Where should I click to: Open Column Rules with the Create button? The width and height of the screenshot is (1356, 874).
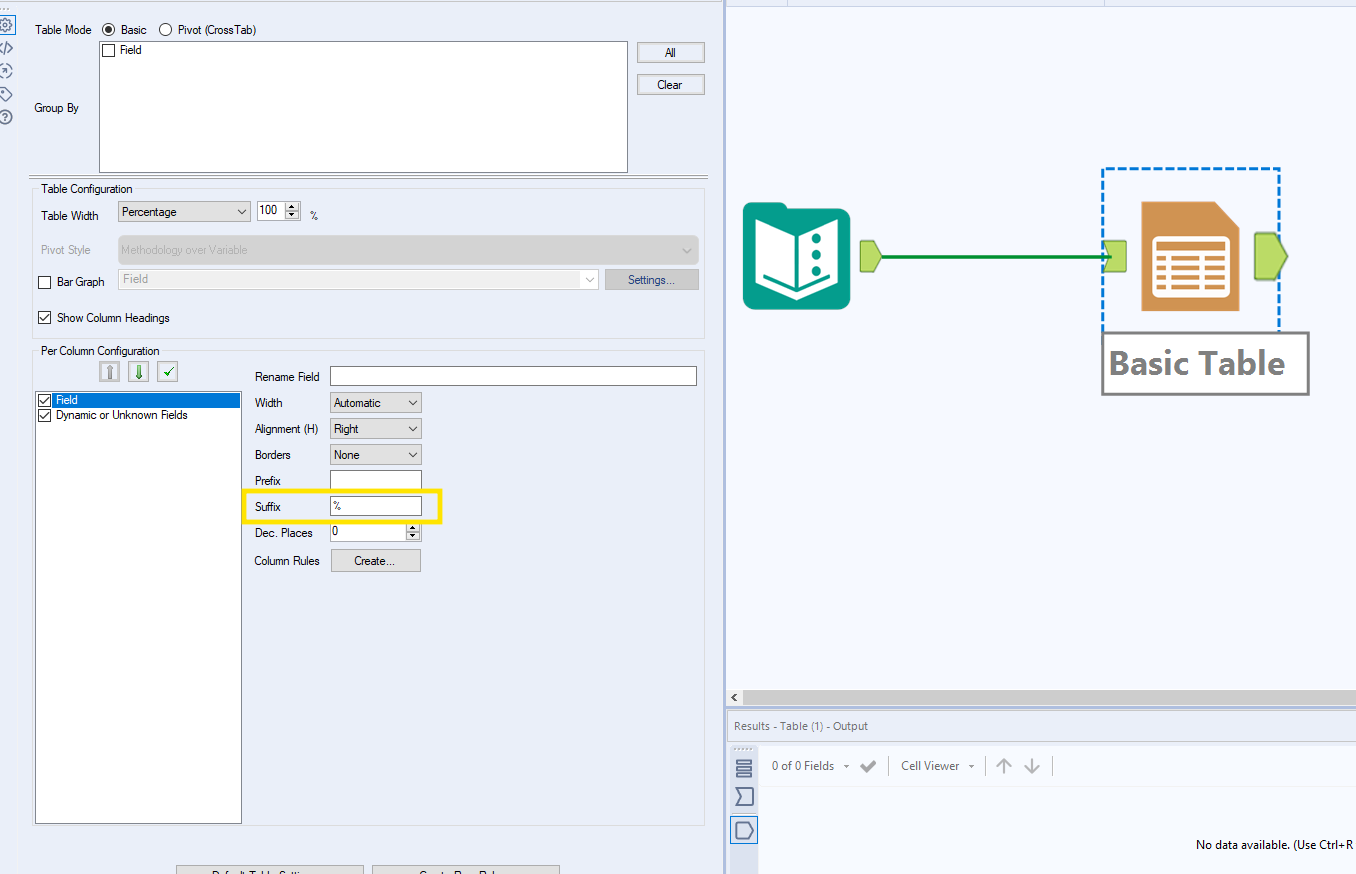(375, 560)
